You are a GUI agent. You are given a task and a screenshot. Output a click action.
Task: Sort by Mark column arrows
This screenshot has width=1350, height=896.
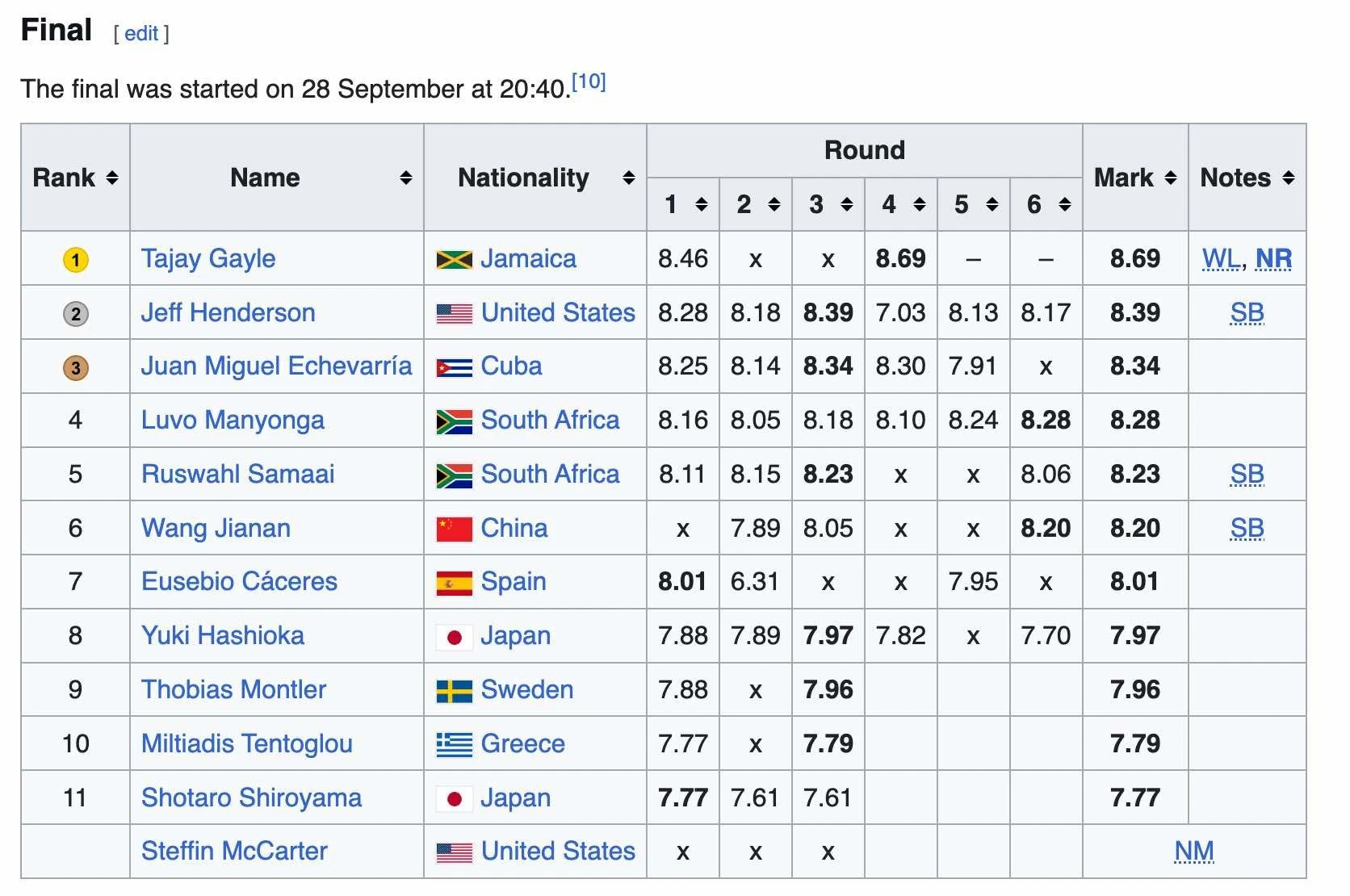coord(1171,178)
